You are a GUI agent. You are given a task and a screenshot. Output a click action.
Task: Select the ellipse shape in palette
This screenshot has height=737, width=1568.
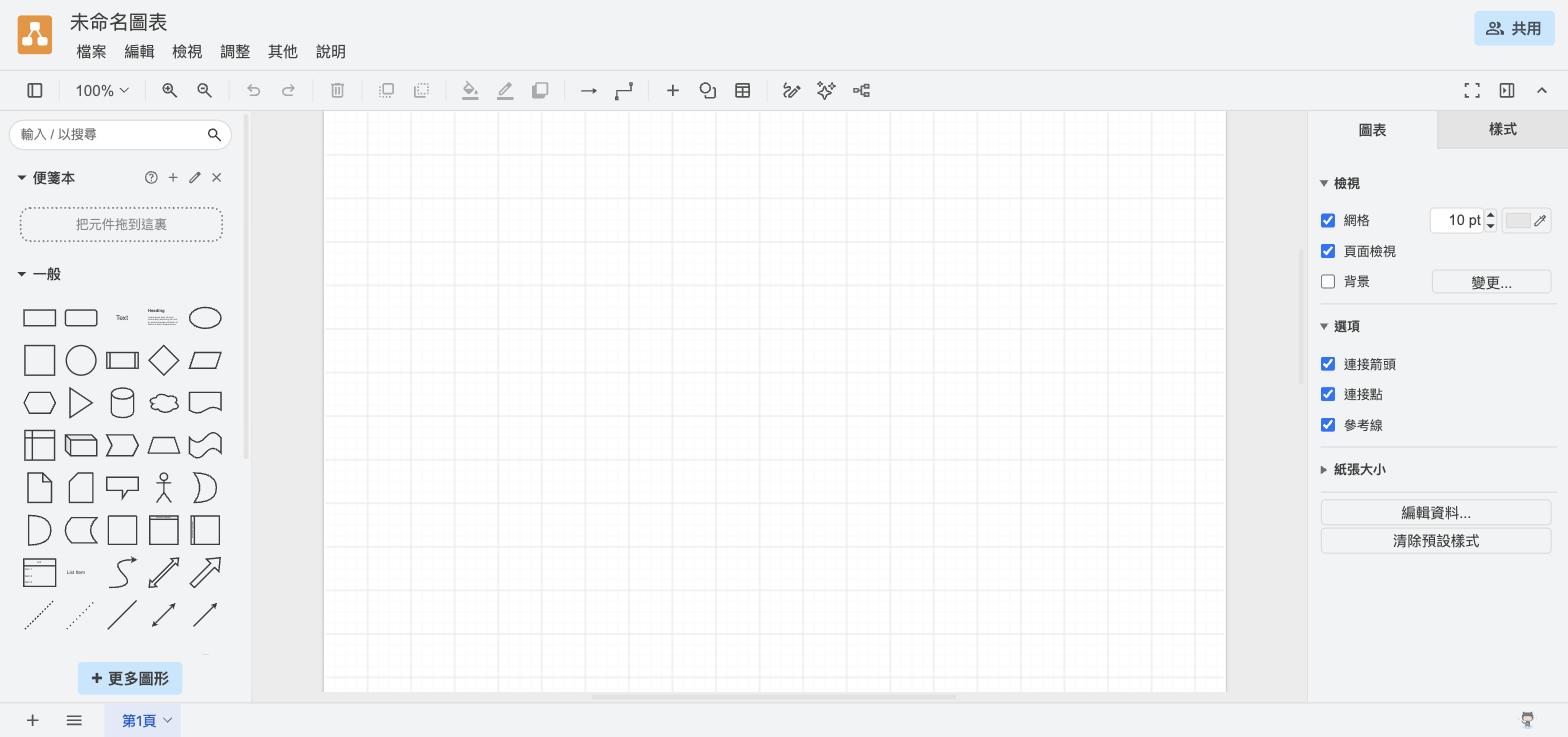click(205, 318)
